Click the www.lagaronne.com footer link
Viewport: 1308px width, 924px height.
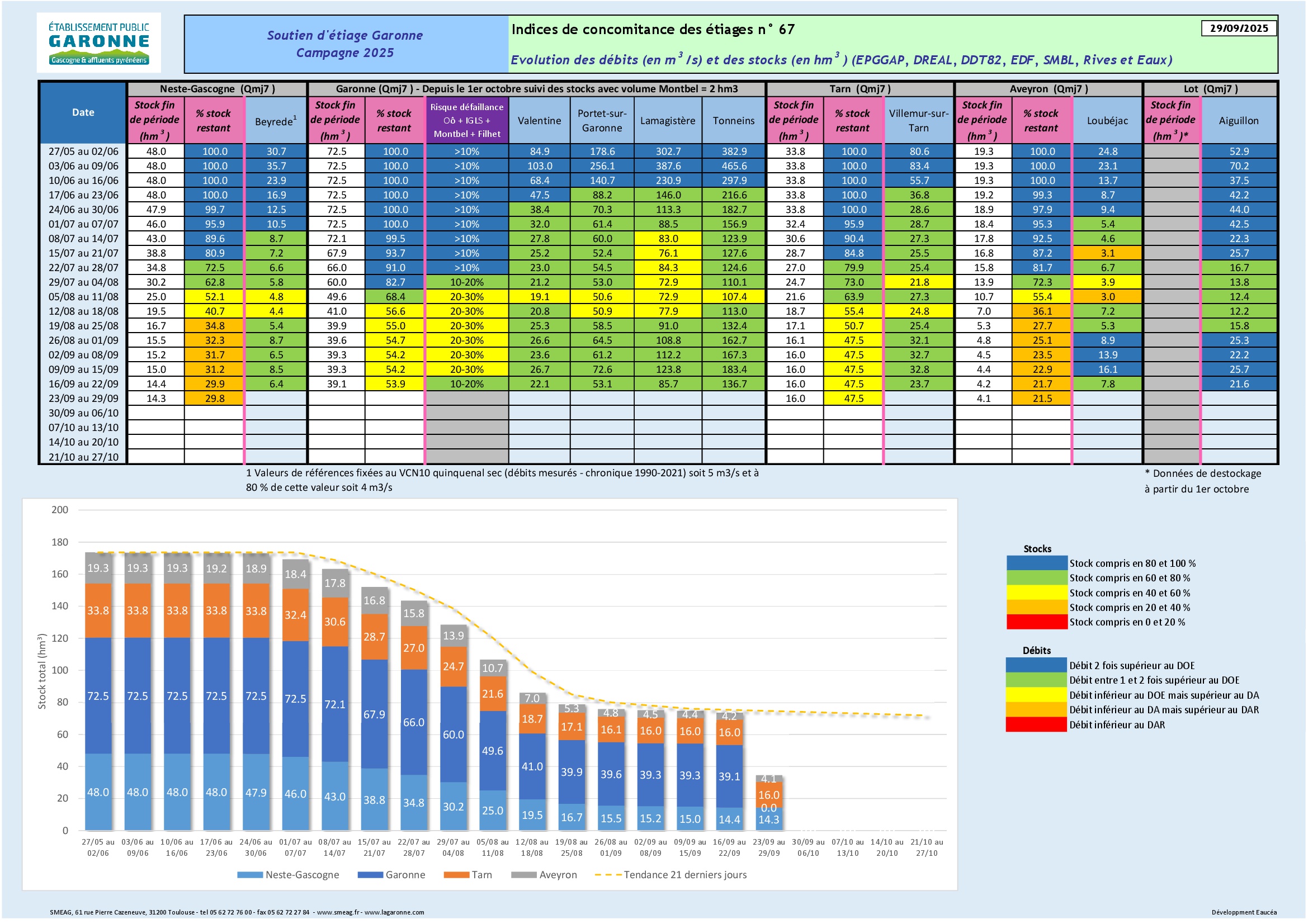394,913
